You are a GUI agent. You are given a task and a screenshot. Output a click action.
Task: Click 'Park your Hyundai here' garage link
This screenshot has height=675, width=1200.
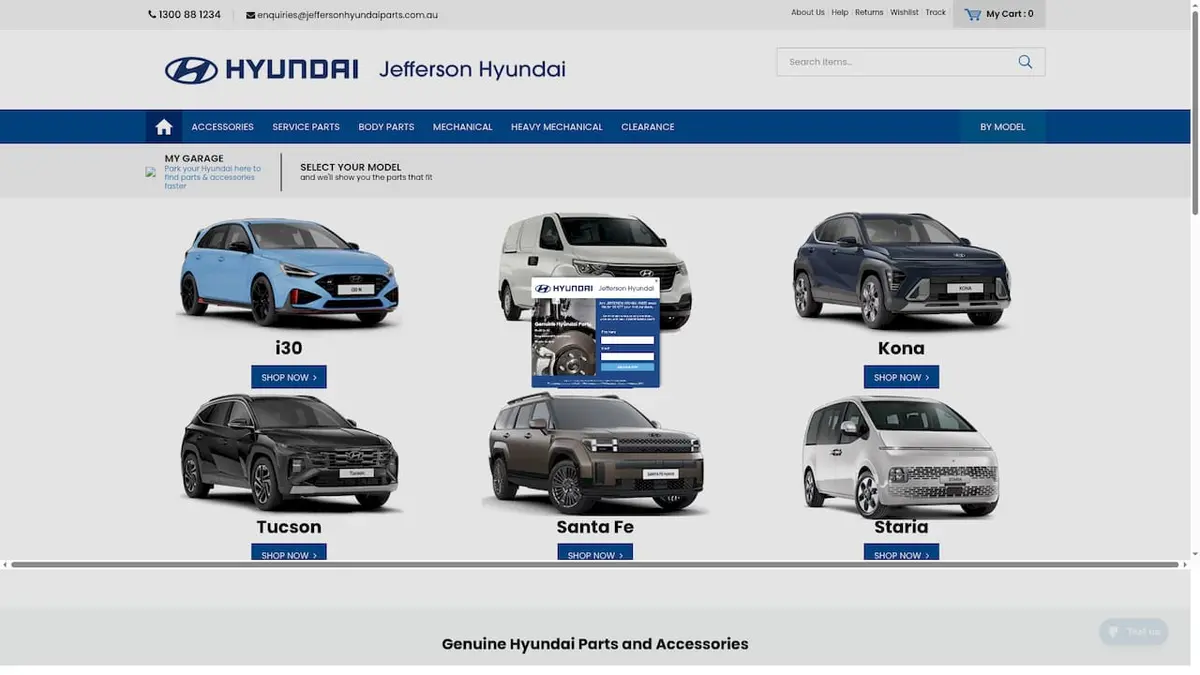coord(212,177)
